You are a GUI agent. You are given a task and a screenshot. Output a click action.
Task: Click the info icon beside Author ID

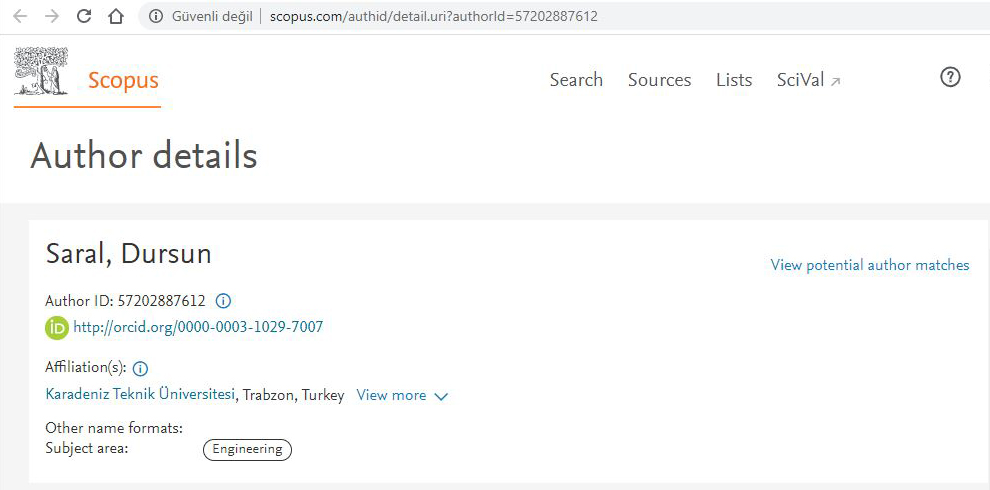[224, 300]
